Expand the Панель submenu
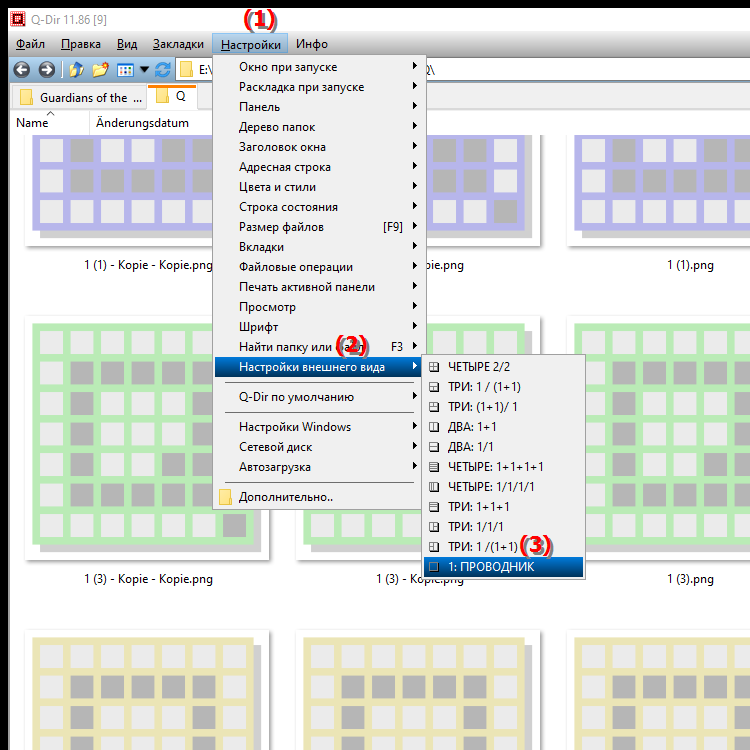This screenshot has height=750, width=750. [318, 107]
